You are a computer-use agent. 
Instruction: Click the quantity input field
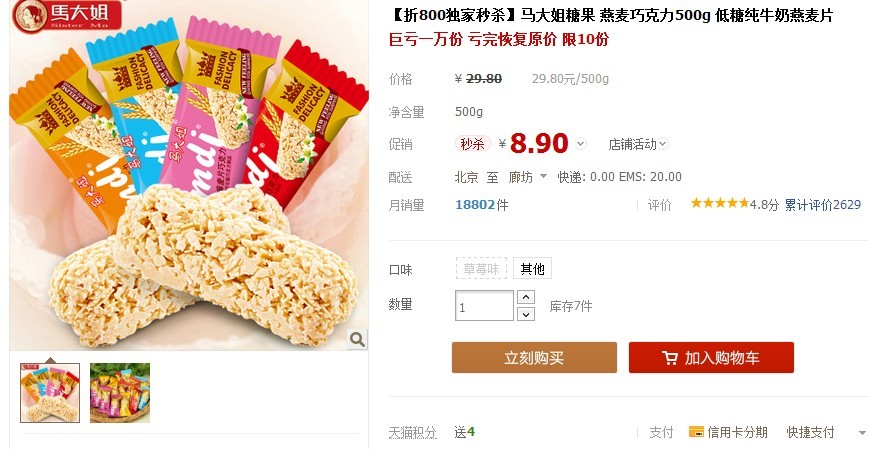point(484,305)
